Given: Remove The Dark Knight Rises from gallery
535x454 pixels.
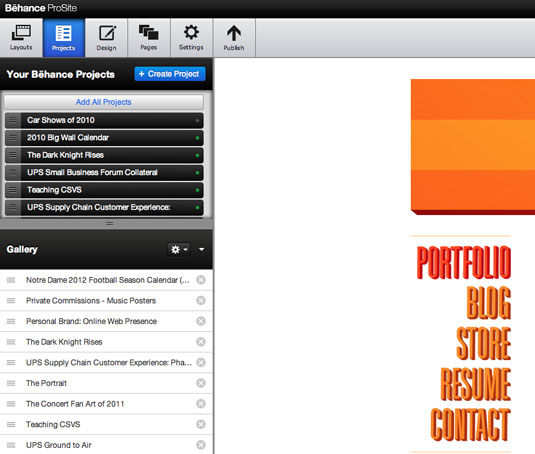Looking at the screenshot, I should 201,342.
